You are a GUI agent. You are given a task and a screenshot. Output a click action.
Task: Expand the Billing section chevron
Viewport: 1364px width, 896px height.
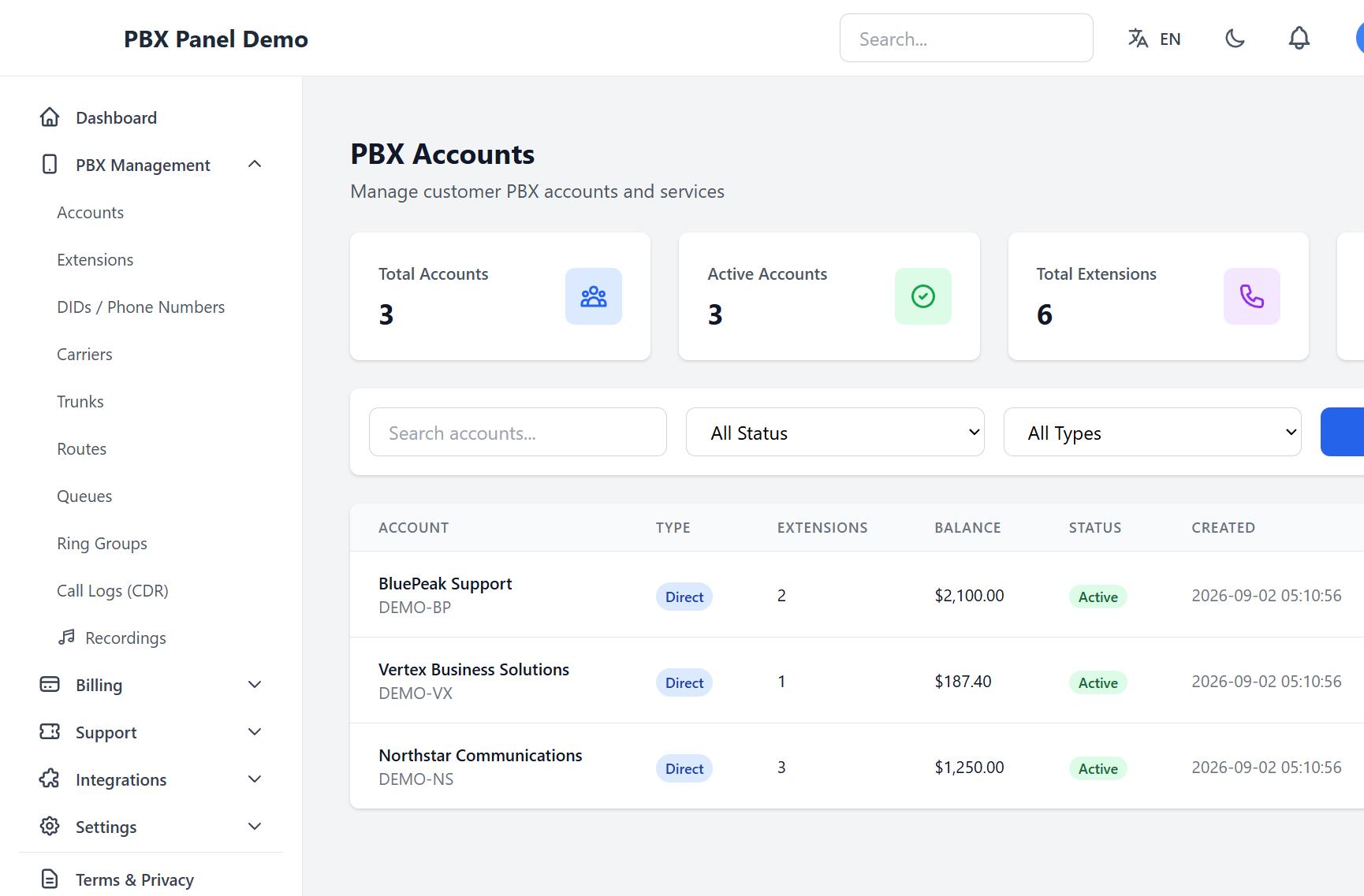(x=255, y=684)
